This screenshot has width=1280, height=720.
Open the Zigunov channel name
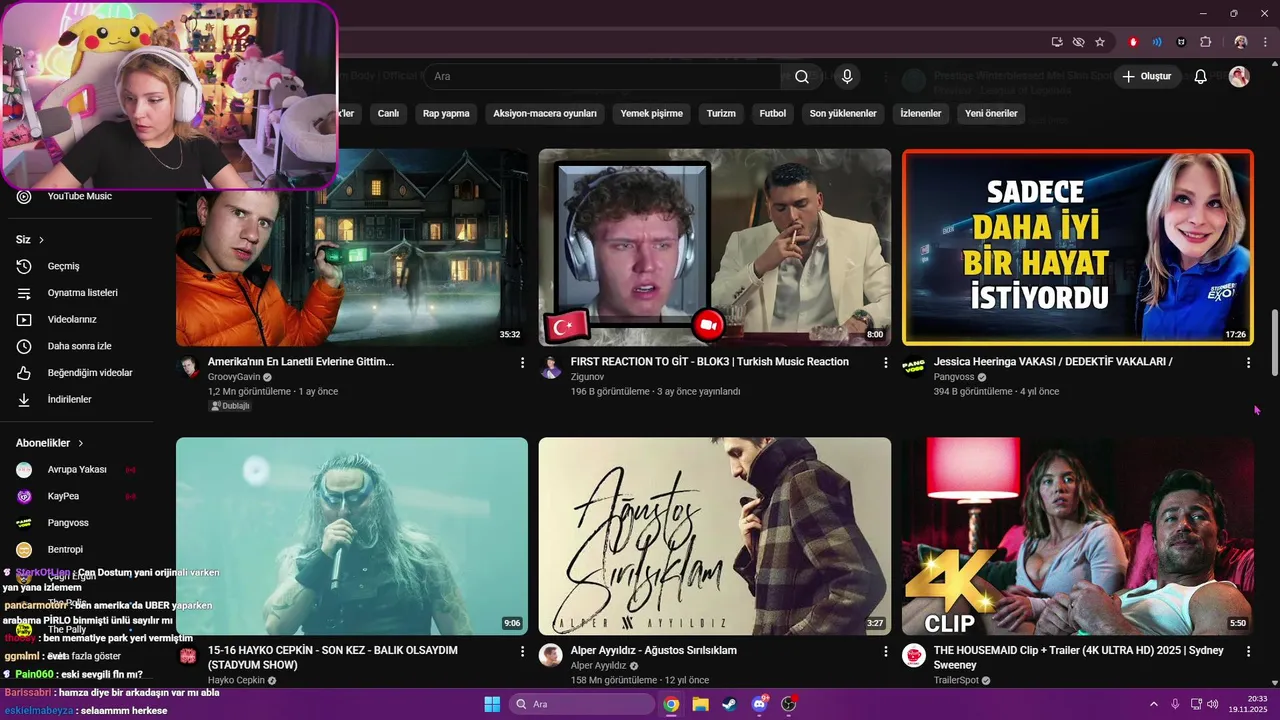(x=587, y=377)
